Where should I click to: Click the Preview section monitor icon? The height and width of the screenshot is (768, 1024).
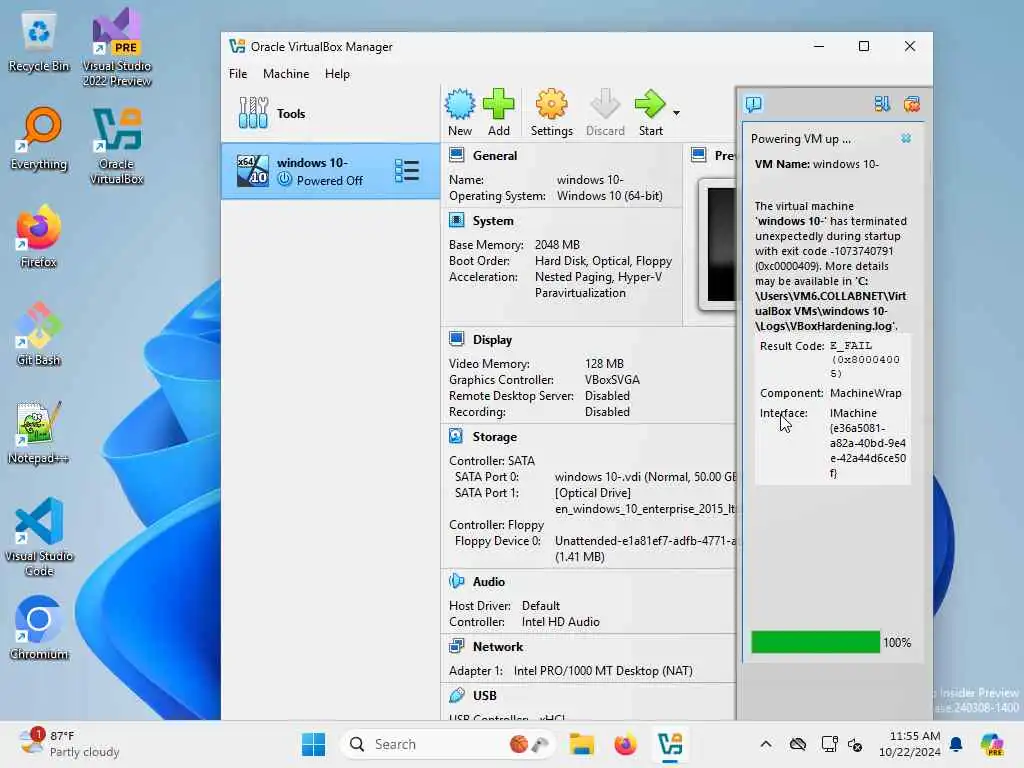point(698,155)
